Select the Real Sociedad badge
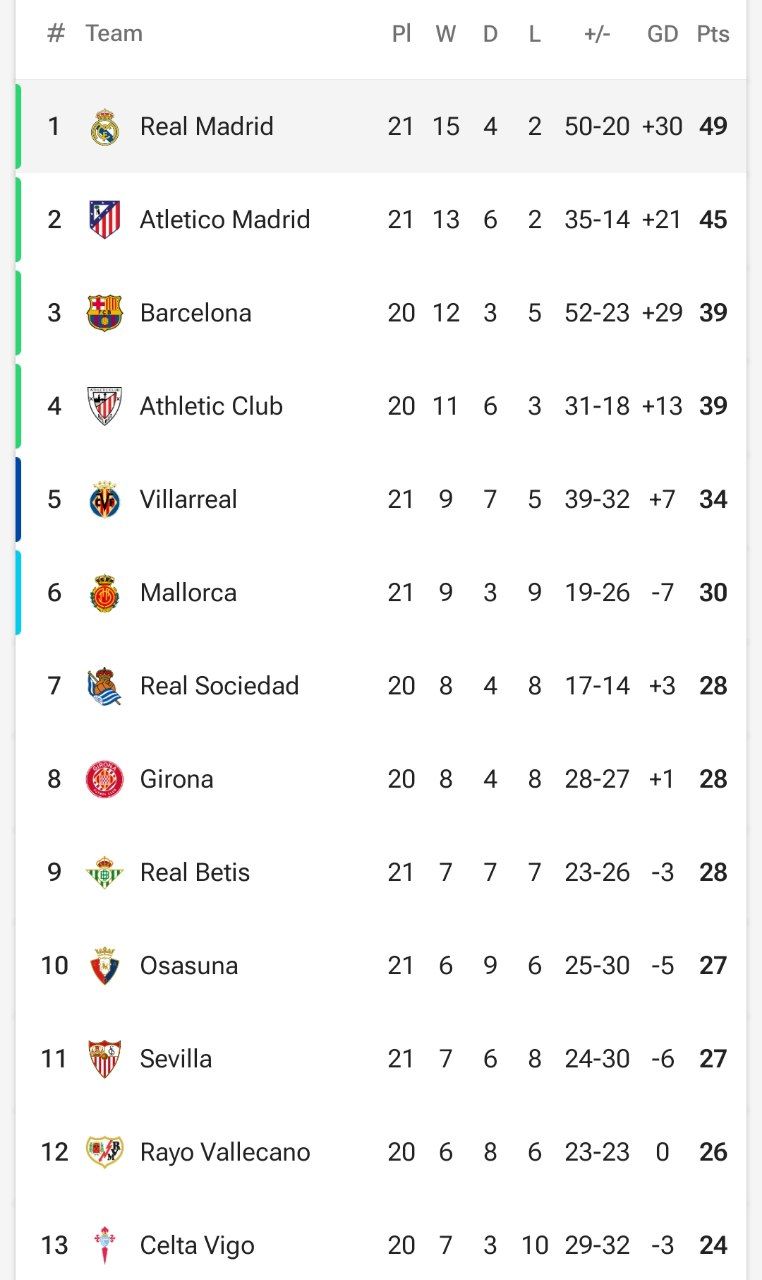 [x=104, y=686]
